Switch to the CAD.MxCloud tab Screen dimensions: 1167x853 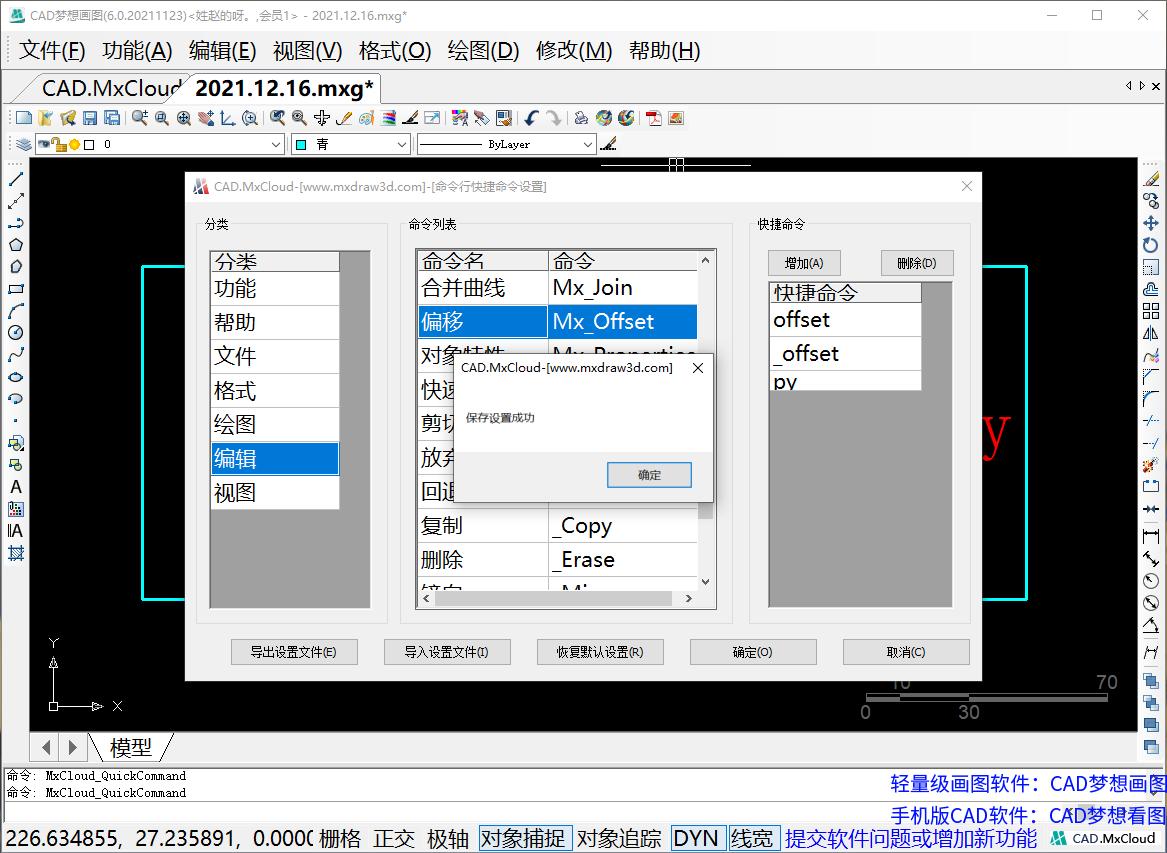tap(112, 87)
